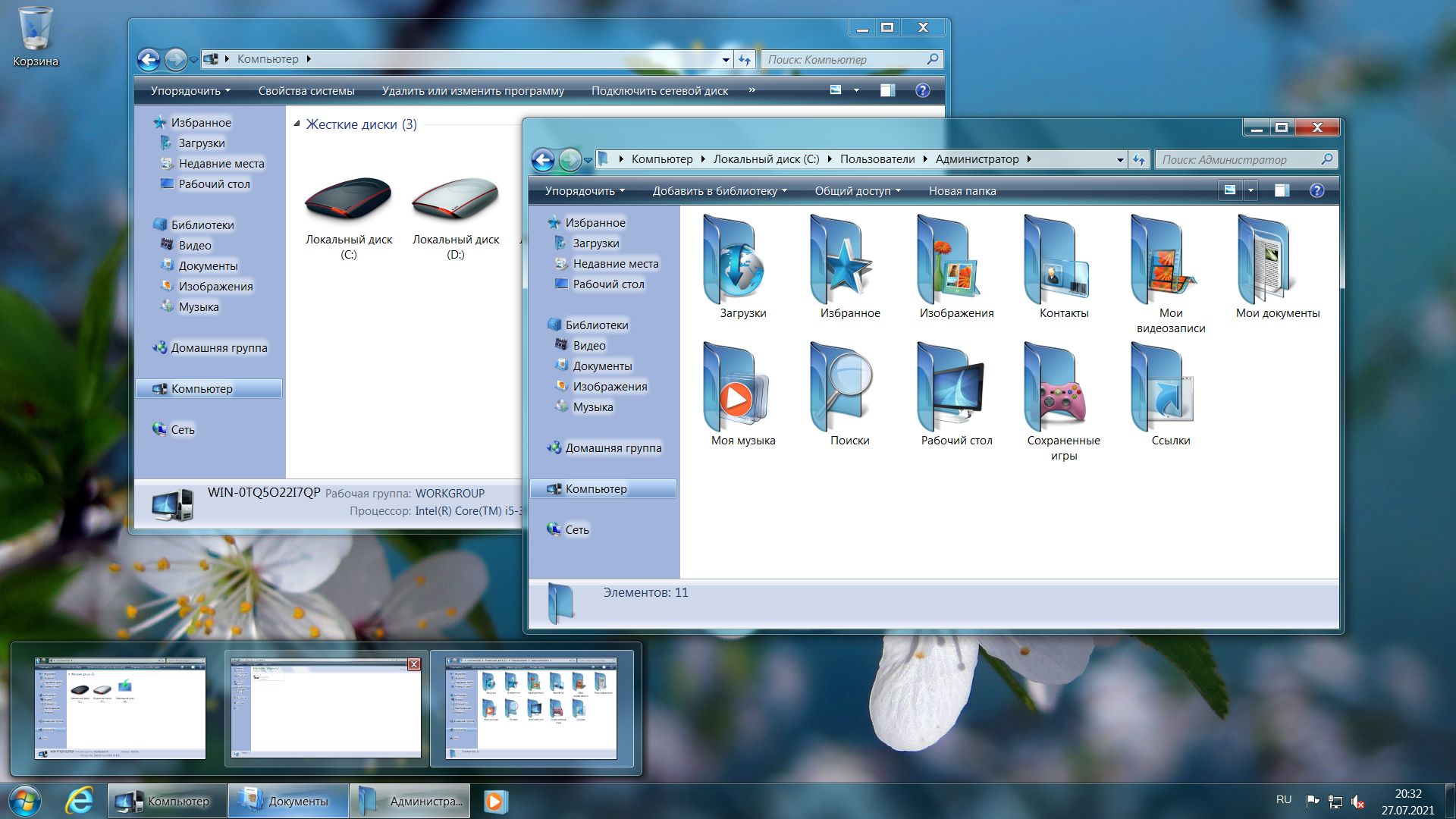Click the volume icon in system tray

tap(1357, 802)
